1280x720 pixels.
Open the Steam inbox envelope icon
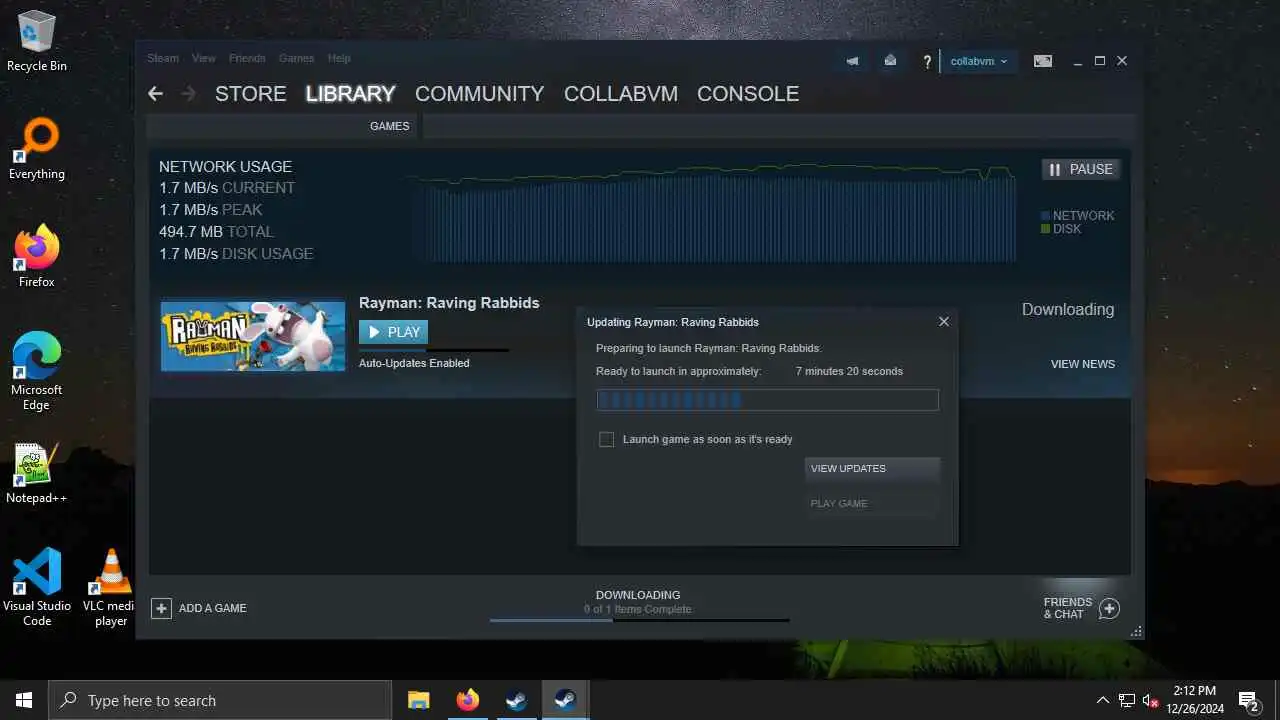point(890,61)
